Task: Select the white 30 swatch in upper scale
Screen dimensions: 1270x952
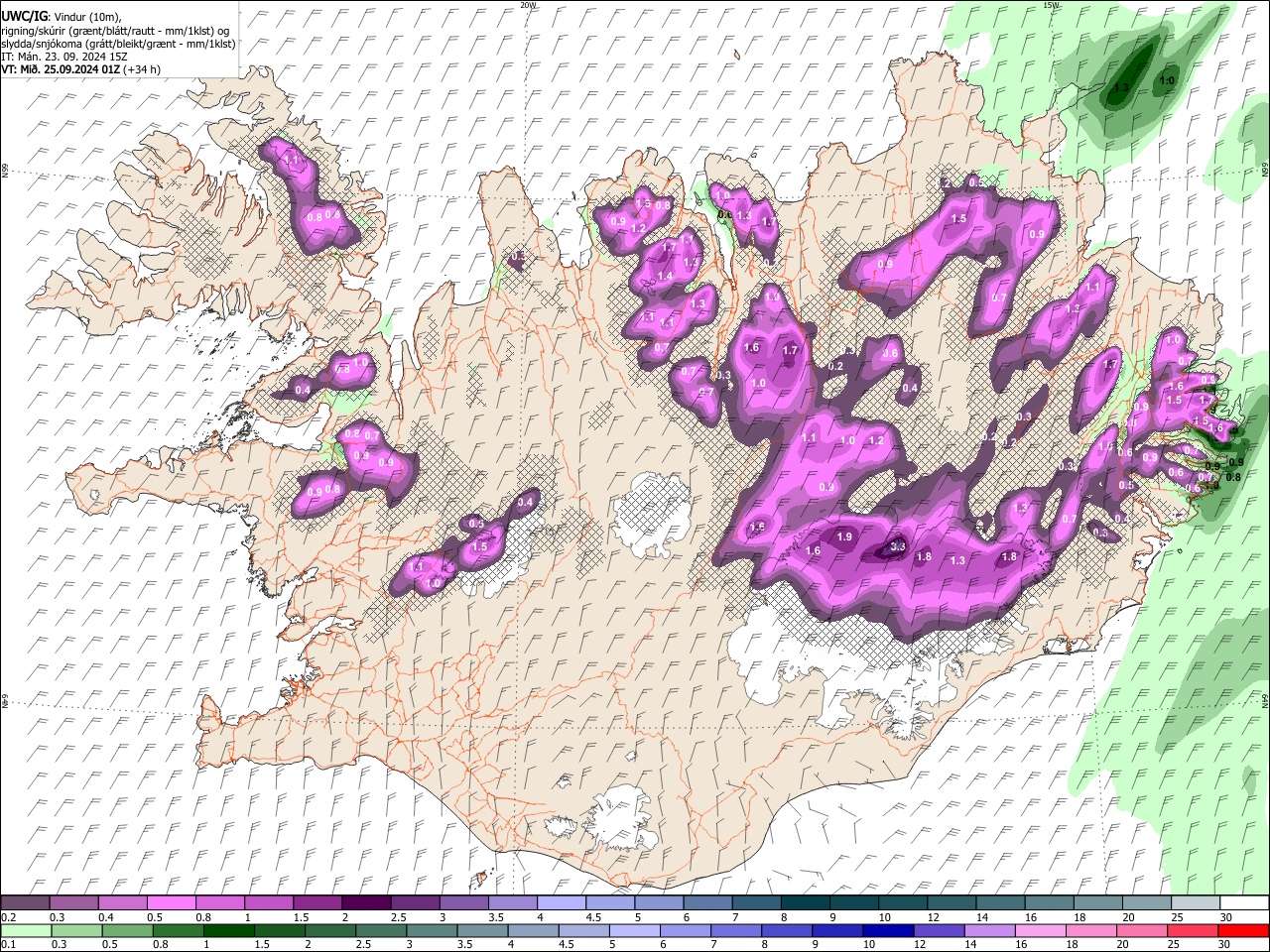Action: point(1244,902)
